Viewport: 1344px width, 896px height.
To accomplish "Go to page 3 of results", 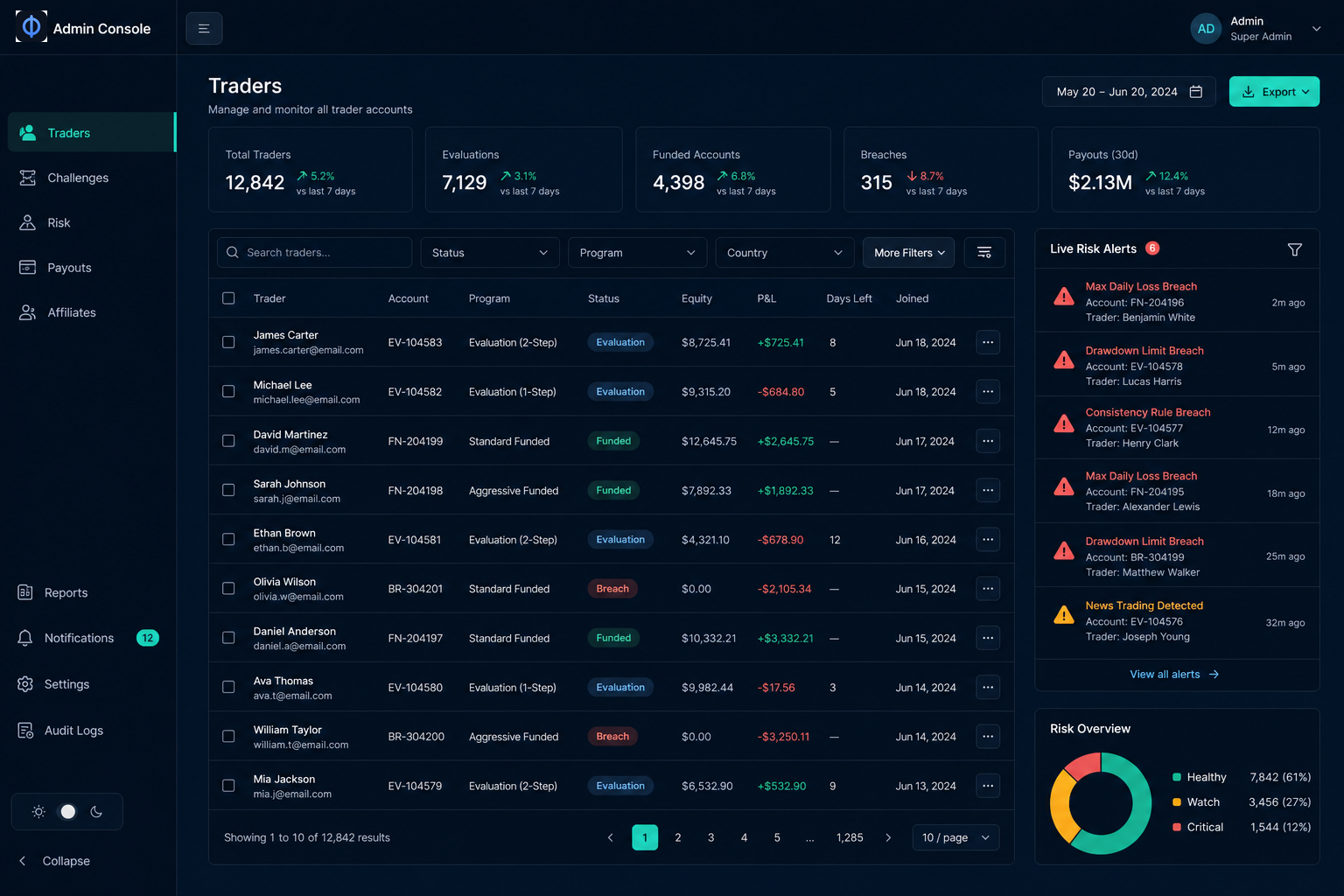I will (x=710, y=837).
